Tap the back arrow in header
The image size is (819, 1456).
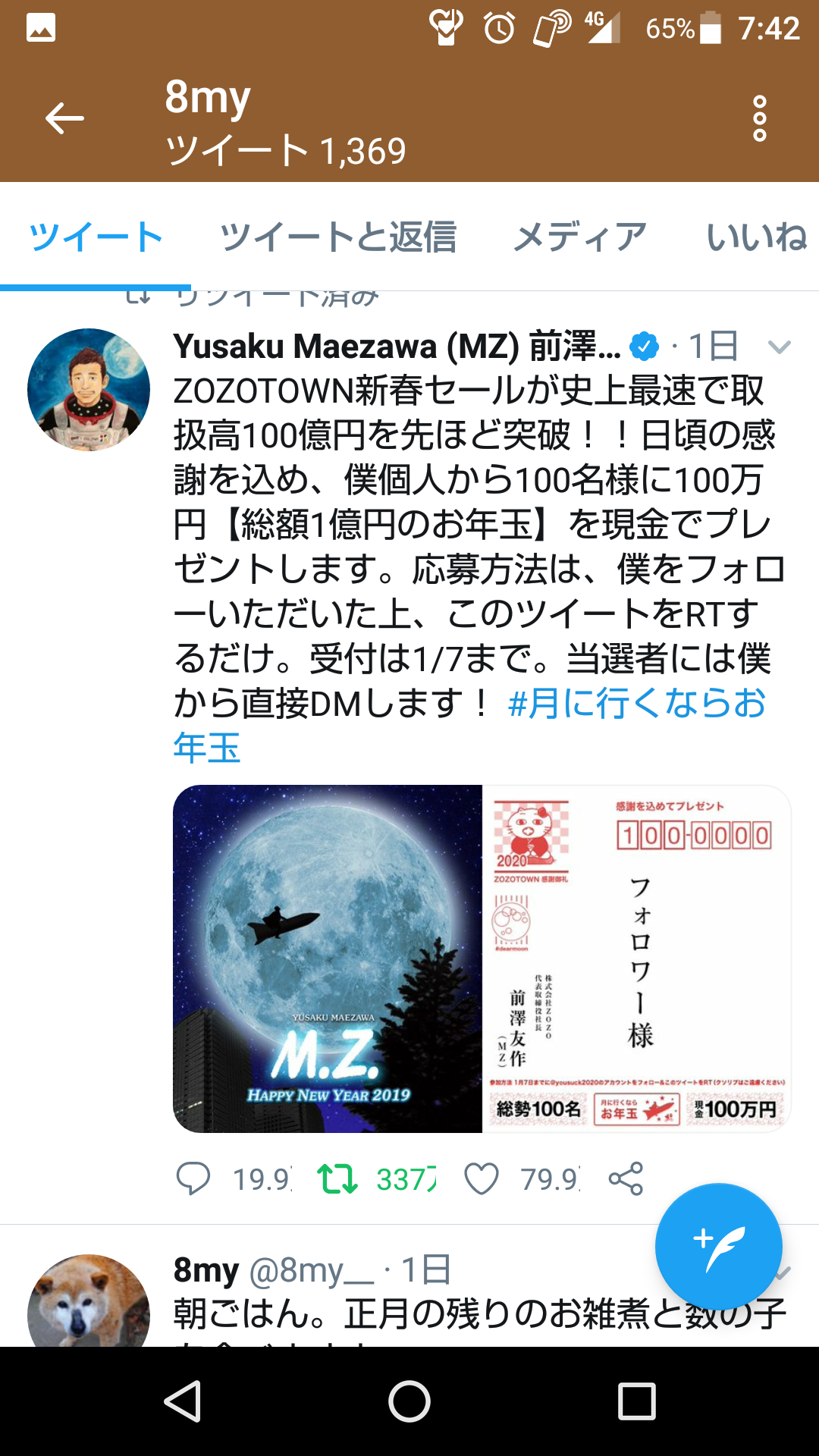click(64, 119)
